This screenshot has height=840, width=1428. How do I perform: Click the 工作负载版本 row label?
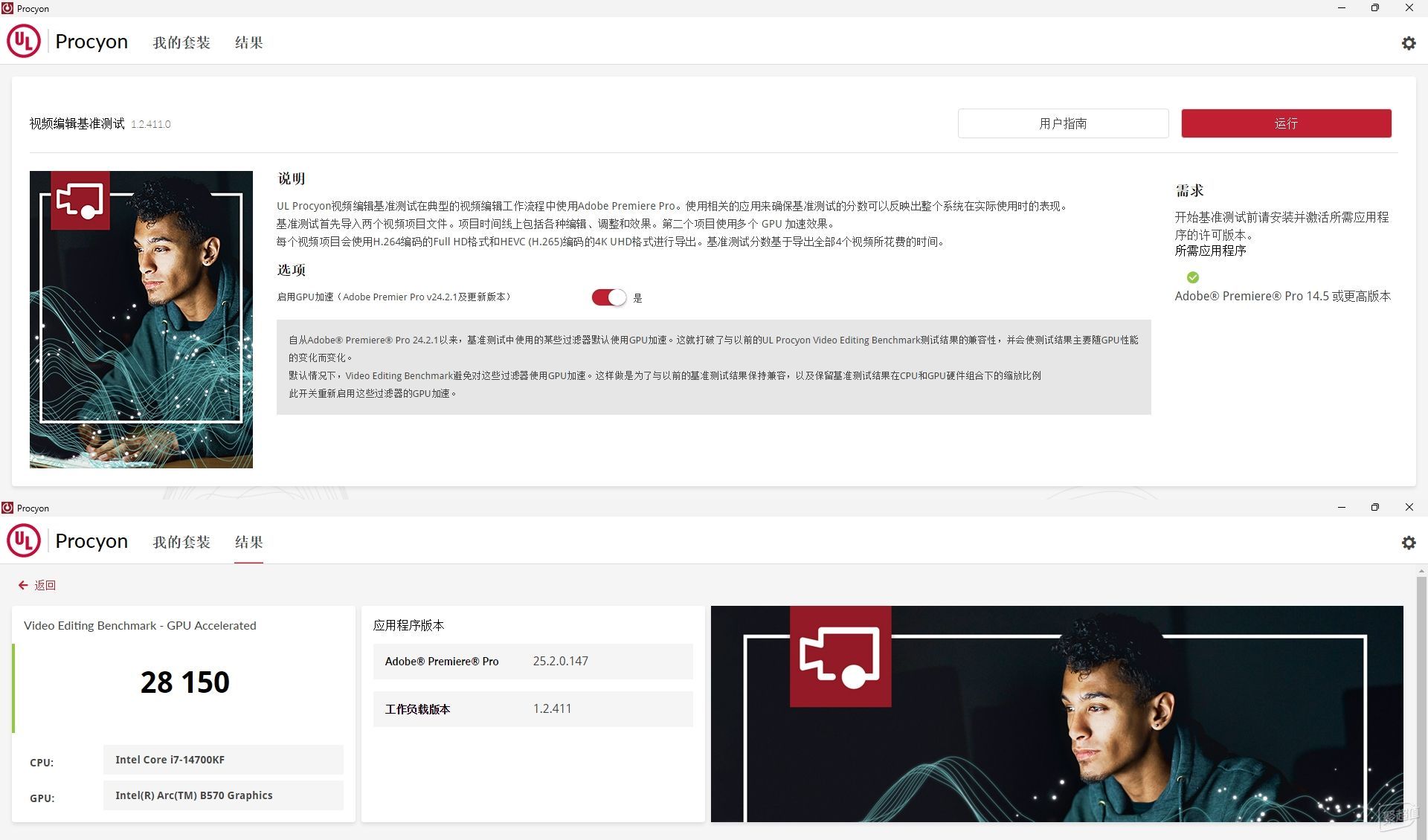[417, 709]
